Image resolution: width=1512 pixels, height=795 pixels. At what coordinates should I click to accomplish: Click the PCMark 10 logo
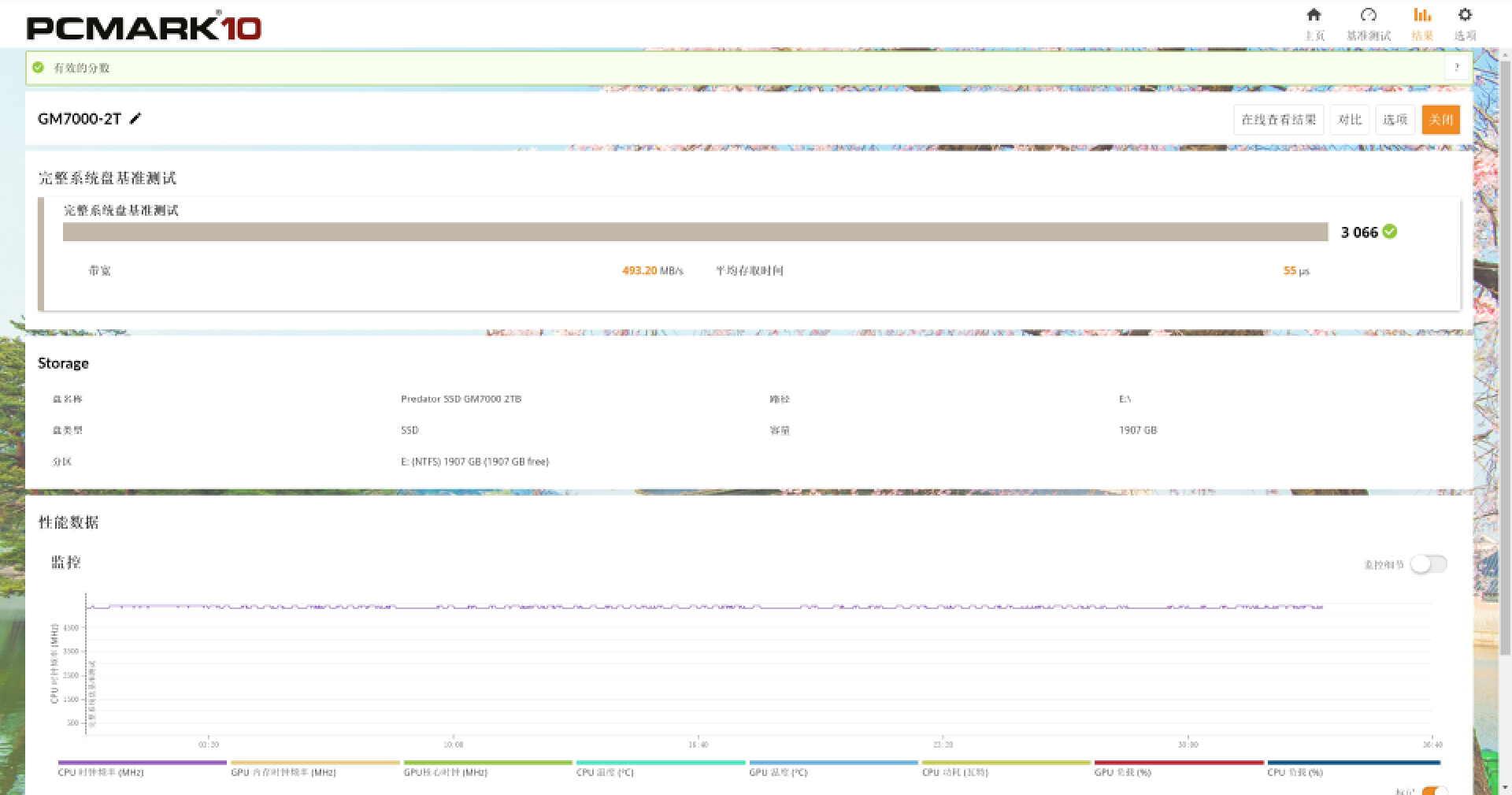[x=143, y=27]
